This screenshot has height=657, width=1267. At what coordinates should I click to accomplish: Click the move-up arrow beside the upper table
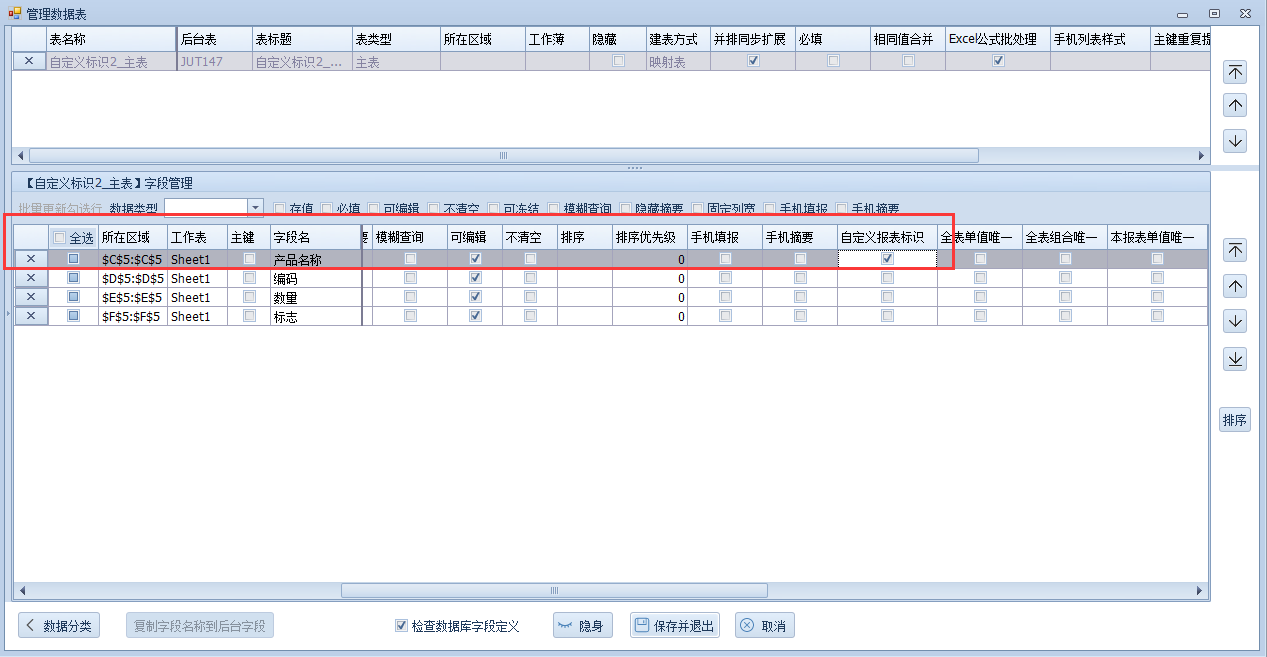(1235, 106)
